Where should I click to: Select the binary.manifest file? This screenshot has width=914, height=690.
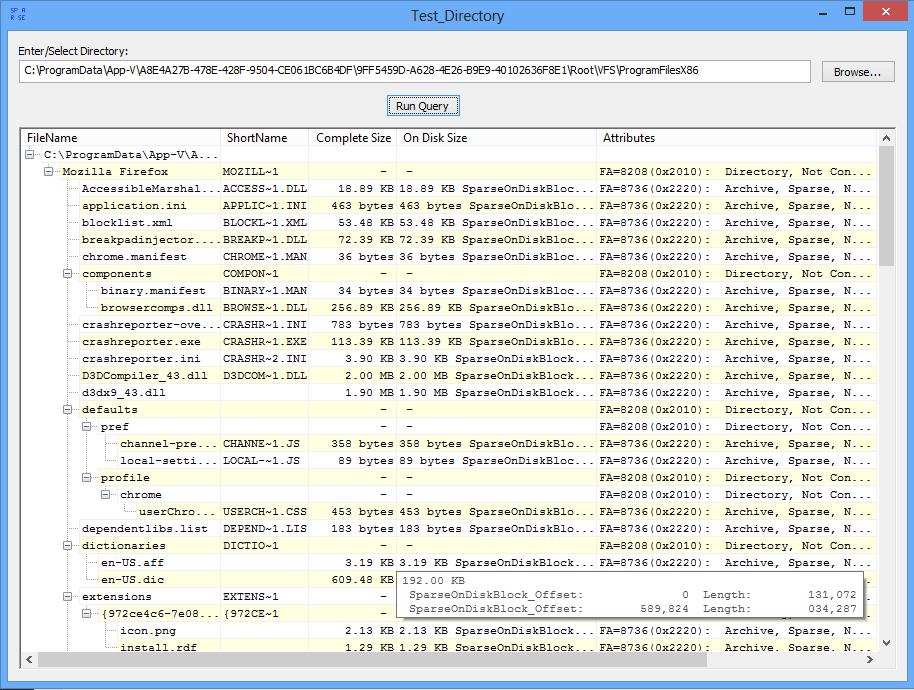[153, 290]
